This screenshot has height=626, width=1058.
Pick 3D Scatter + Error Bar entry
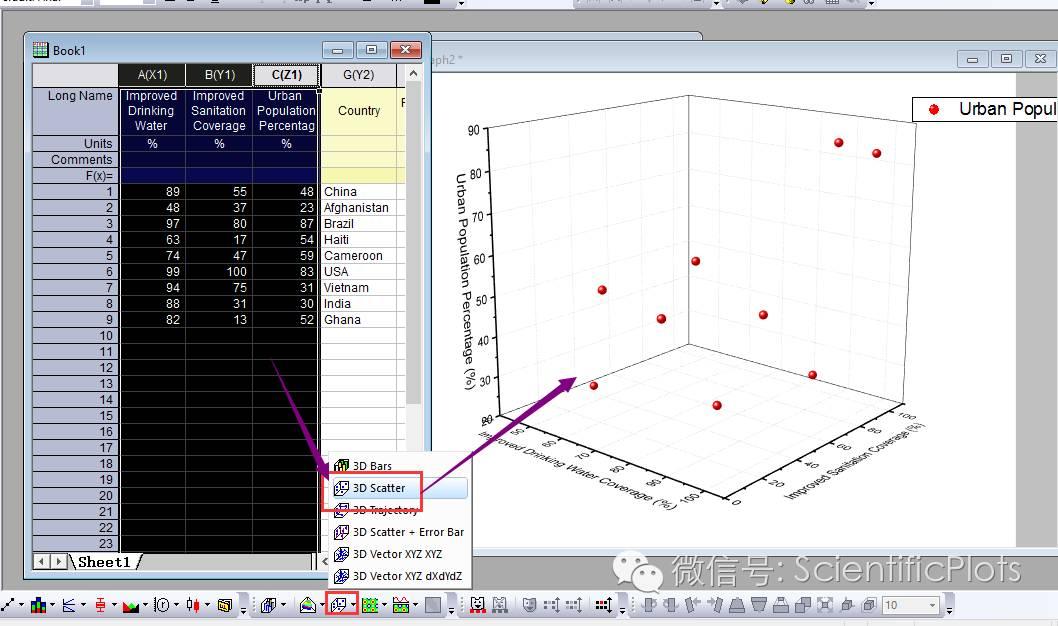(408, 532)
